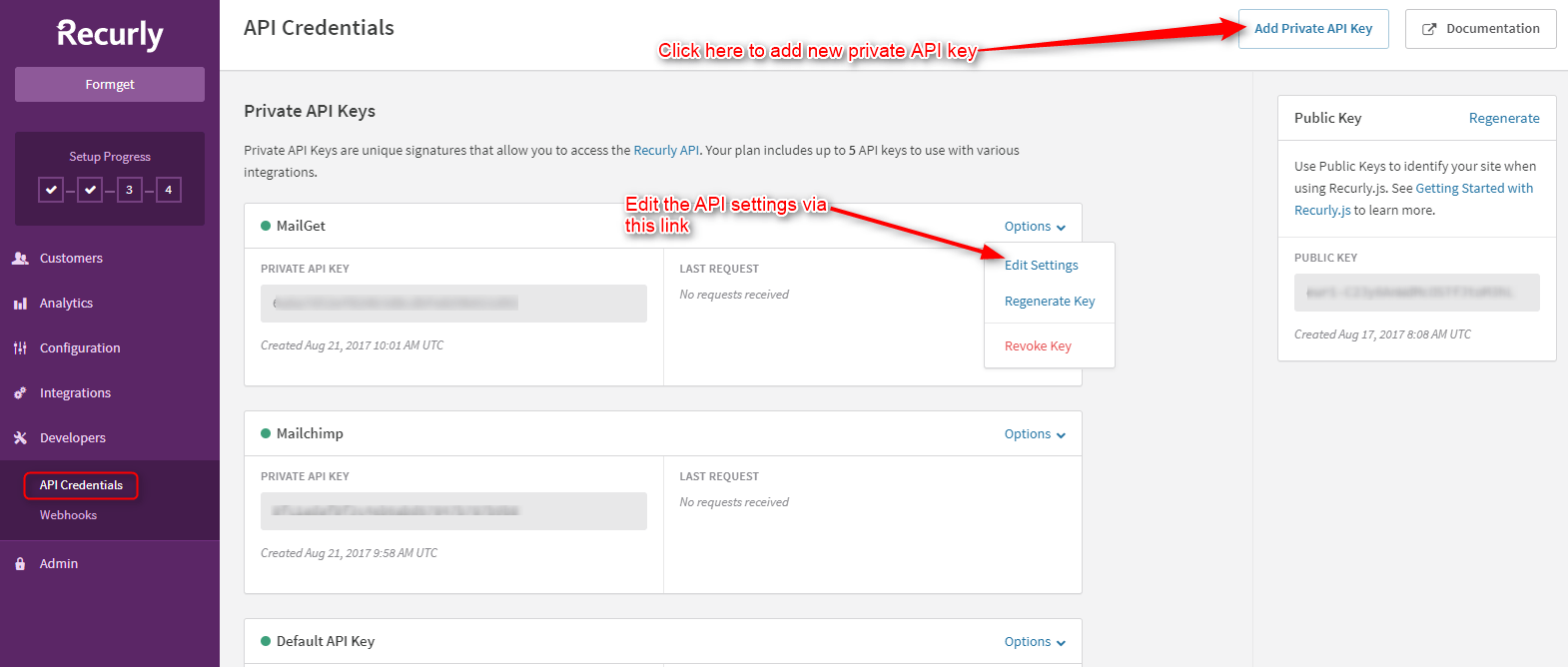Click Regenerate link for Public Key

pos(1504,118)
